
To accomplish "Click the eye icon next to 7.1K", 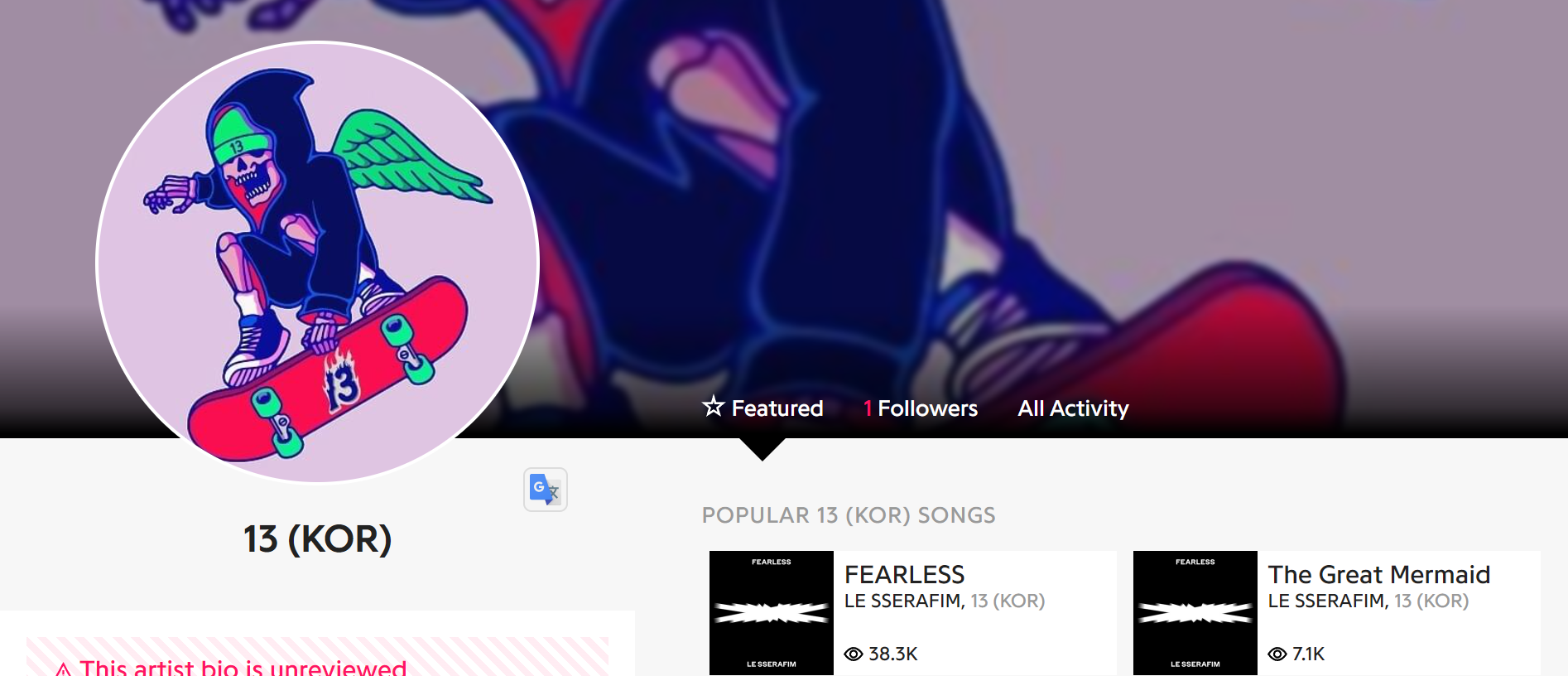I will click(1277, 654).
